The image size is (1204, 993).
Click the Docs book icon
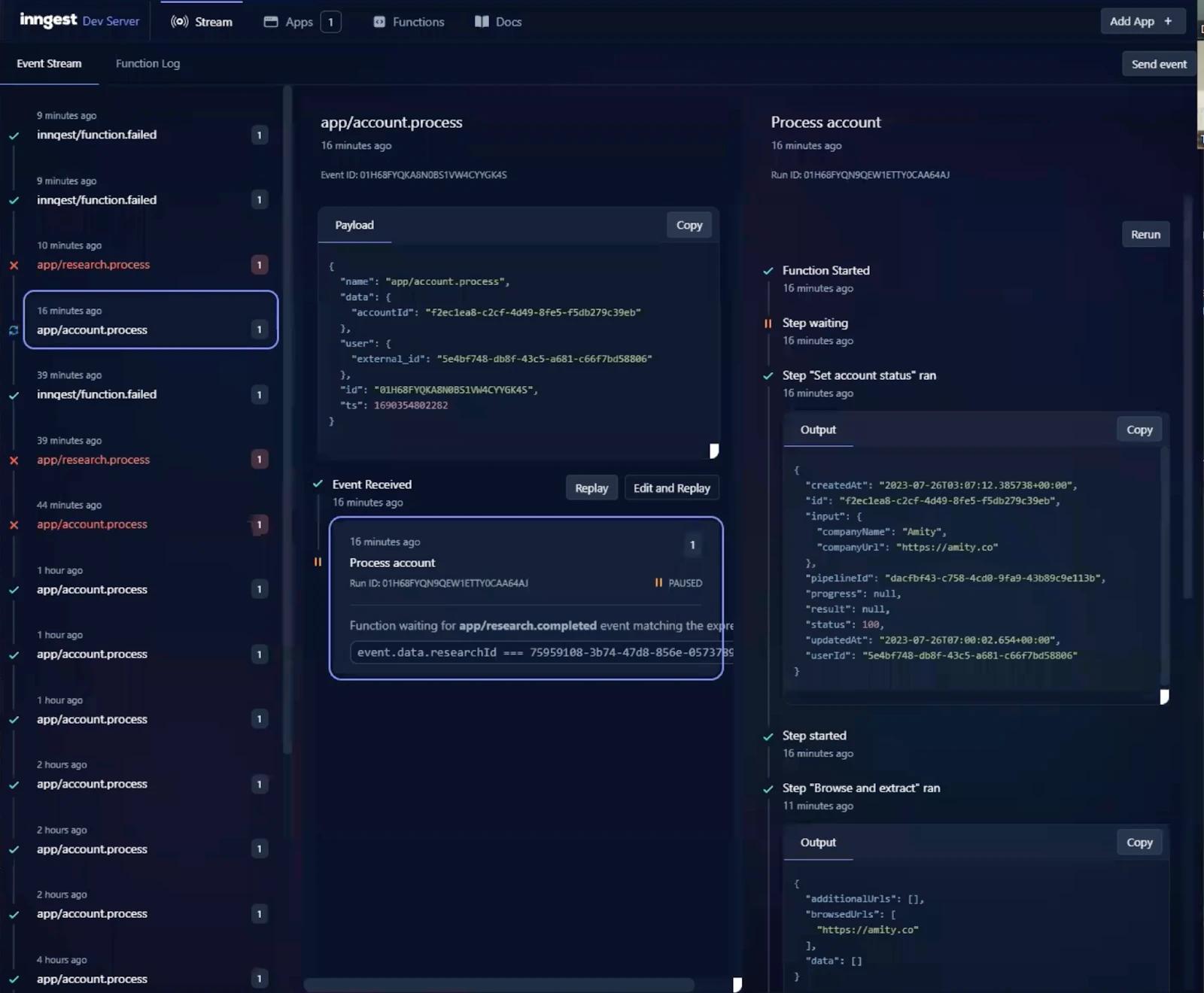point(482,22)
